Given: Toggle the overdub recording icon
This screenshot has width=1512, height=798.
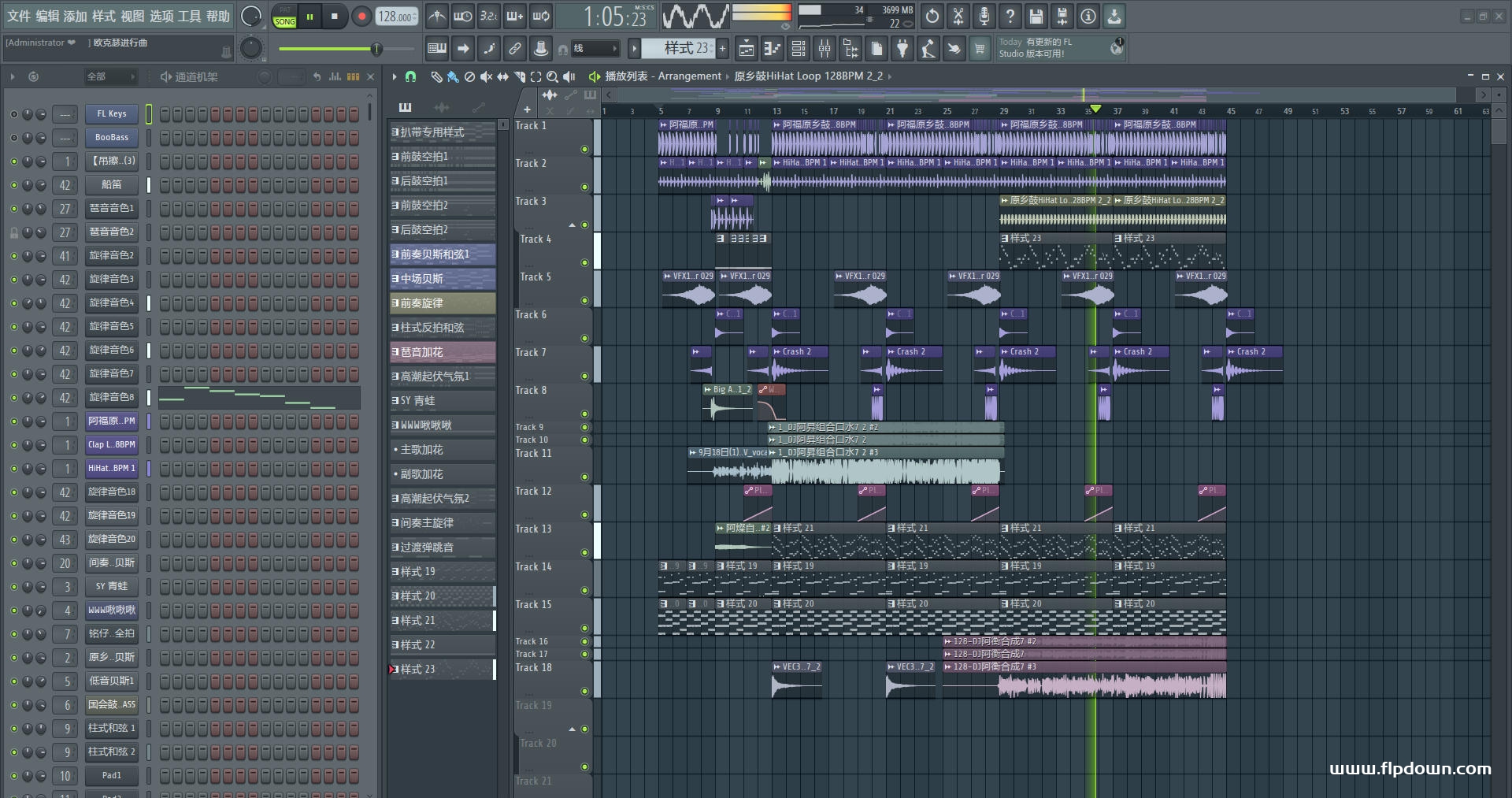Looking at the screenshot, I should pyautogui.click(x=515, y=16).
